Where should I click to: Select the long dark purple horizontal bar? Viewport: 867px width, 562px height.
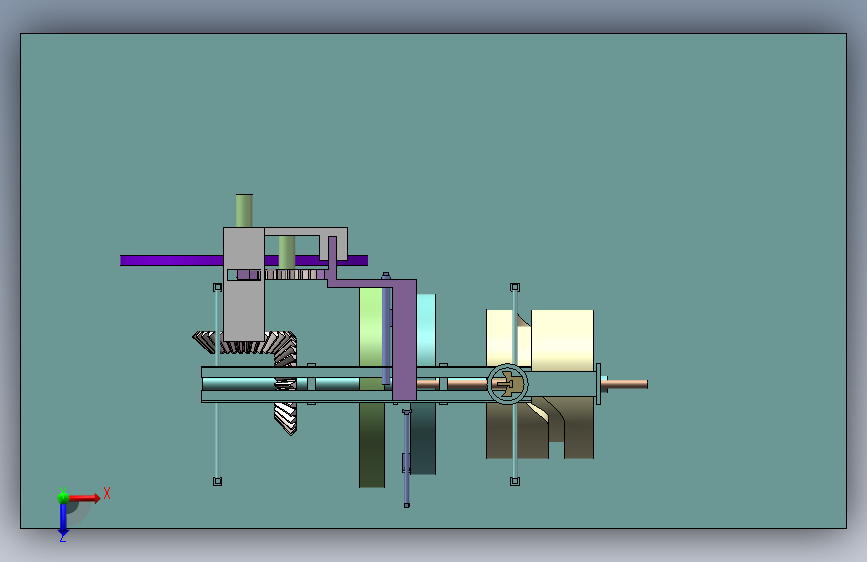click(x=171, y=261)
